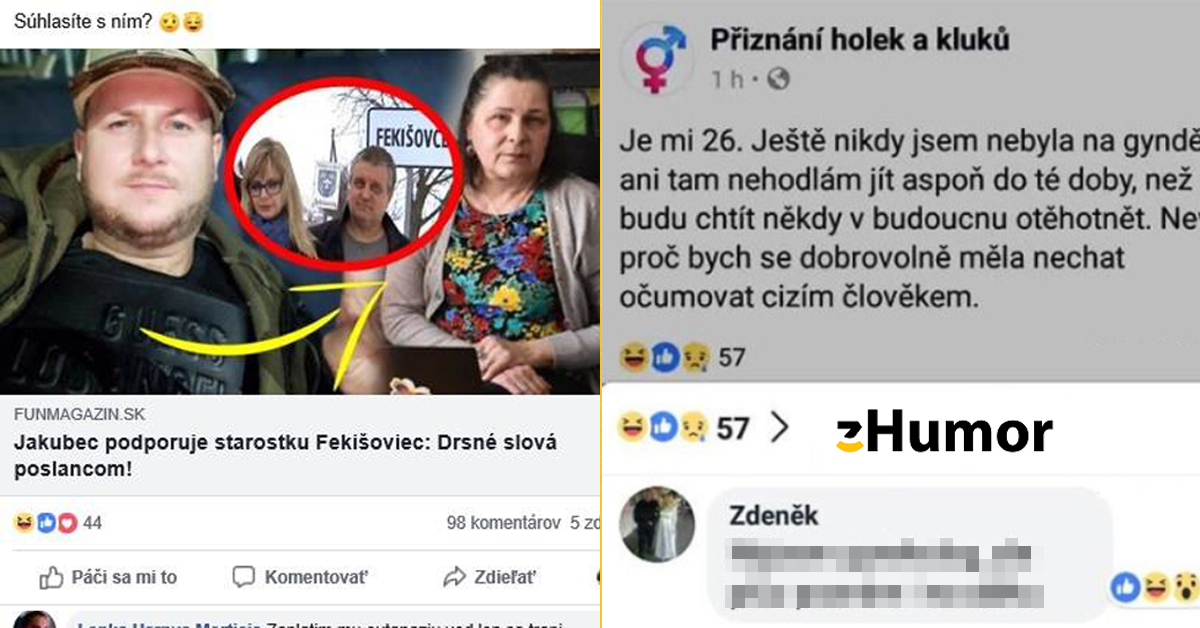Click the Komentovať speech bubble icon
Image resolution: width=1200 pixels, height=628 pixels.
tap(243, 577)
